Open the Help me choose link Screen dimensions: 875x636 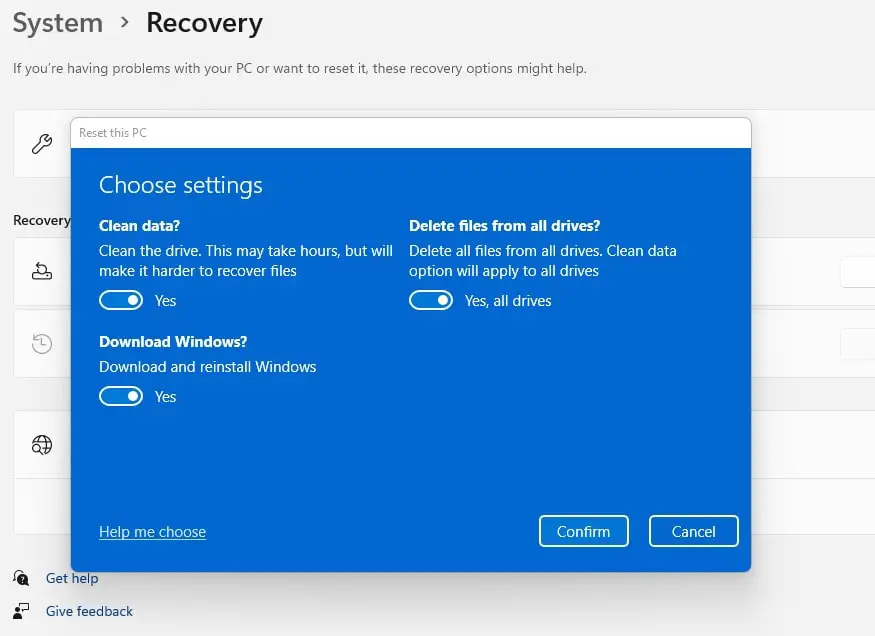pos(152,532)
